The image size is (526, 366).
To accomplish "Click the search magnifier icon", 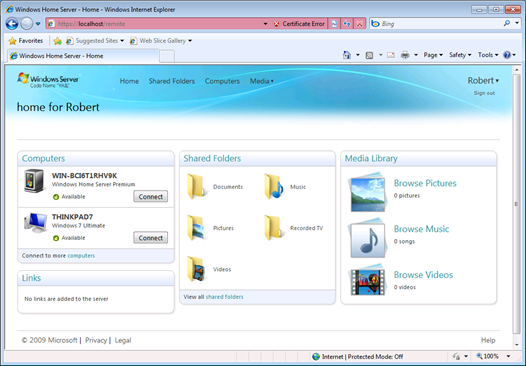I will click(507, 23).
